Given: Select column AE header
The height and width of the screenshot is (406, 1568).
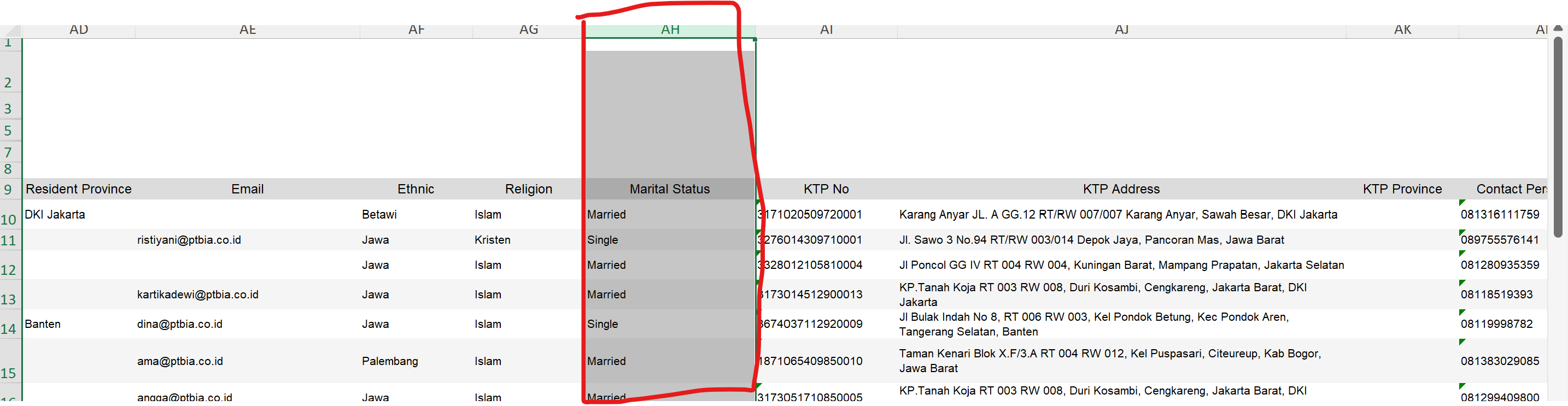Looking at the screenshot, I should coord(247,31).
